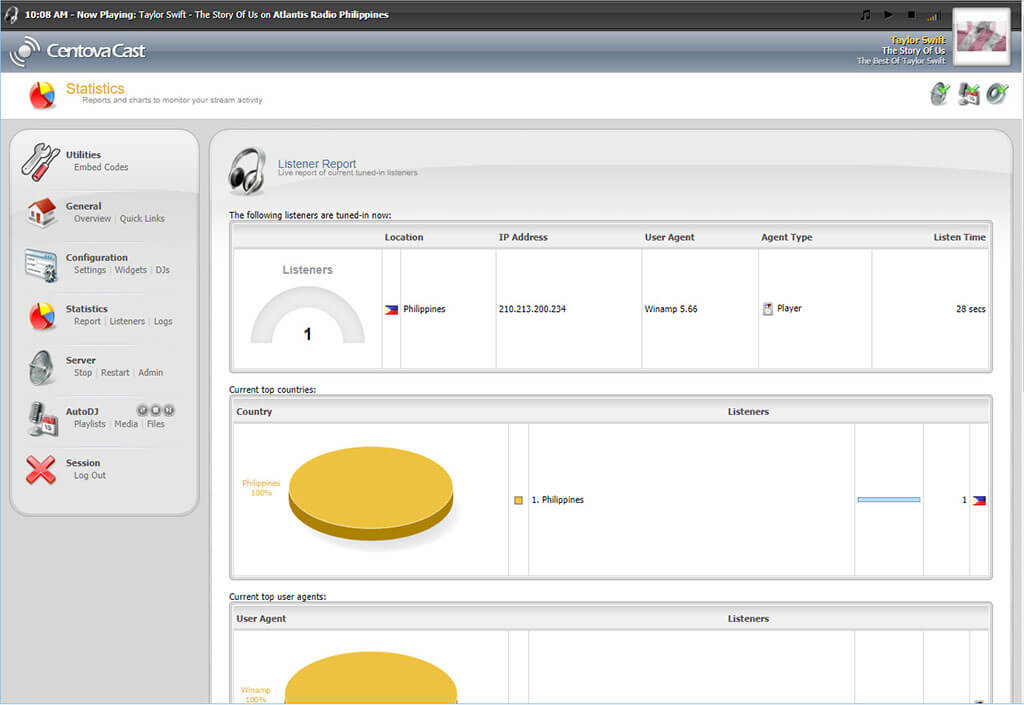Click the yellow Philippines country pie chart

(371, 494)
